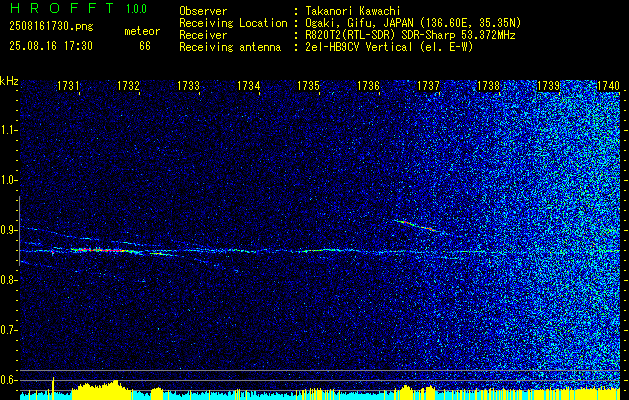Image resolution: width=629 pixels, height=400 pixels.
Task: Click the meteor count value 66
Action: click(145, 46)
